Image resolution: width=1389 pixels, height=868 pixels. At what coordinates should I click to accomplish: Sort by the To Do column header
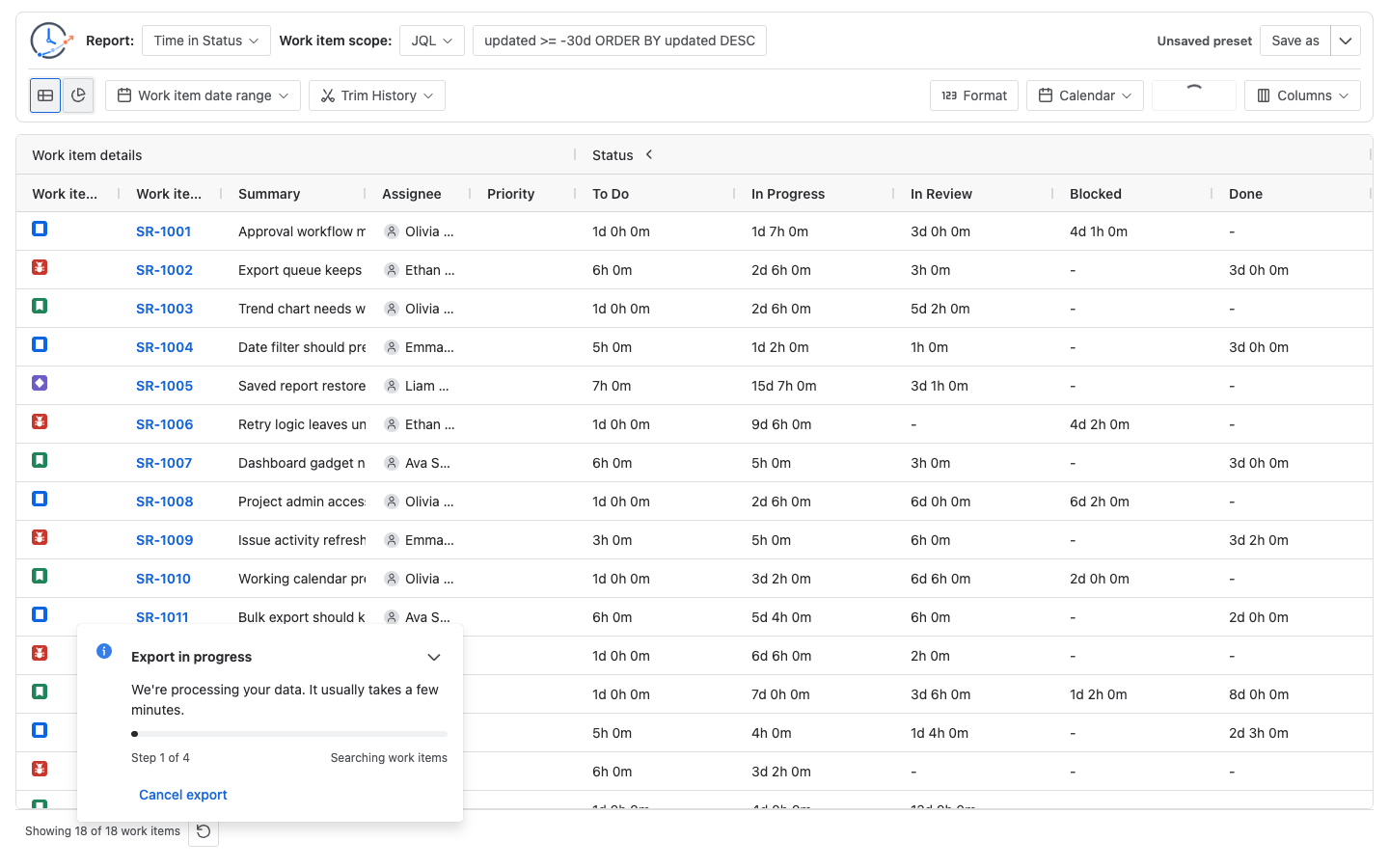pyautogui.click(x=611, y=194)
